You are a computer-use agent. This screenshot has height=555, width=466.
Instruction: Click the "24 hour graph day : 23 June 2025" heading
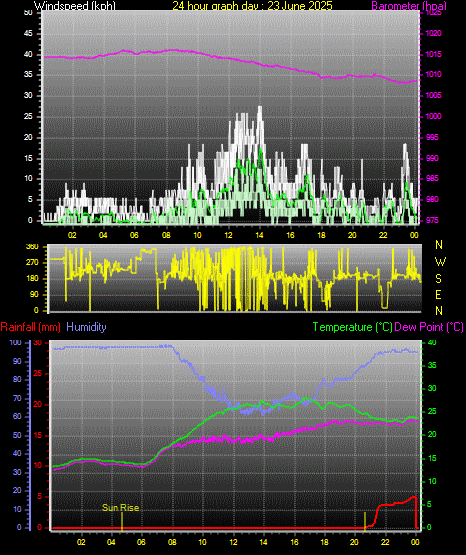tap(252, 6)
